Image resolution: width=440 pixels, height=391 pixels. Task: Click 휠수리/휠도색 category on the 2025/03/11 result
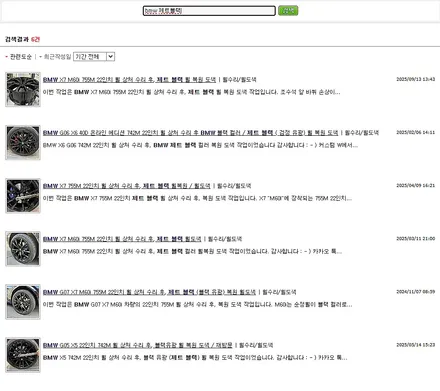point(225,239)
